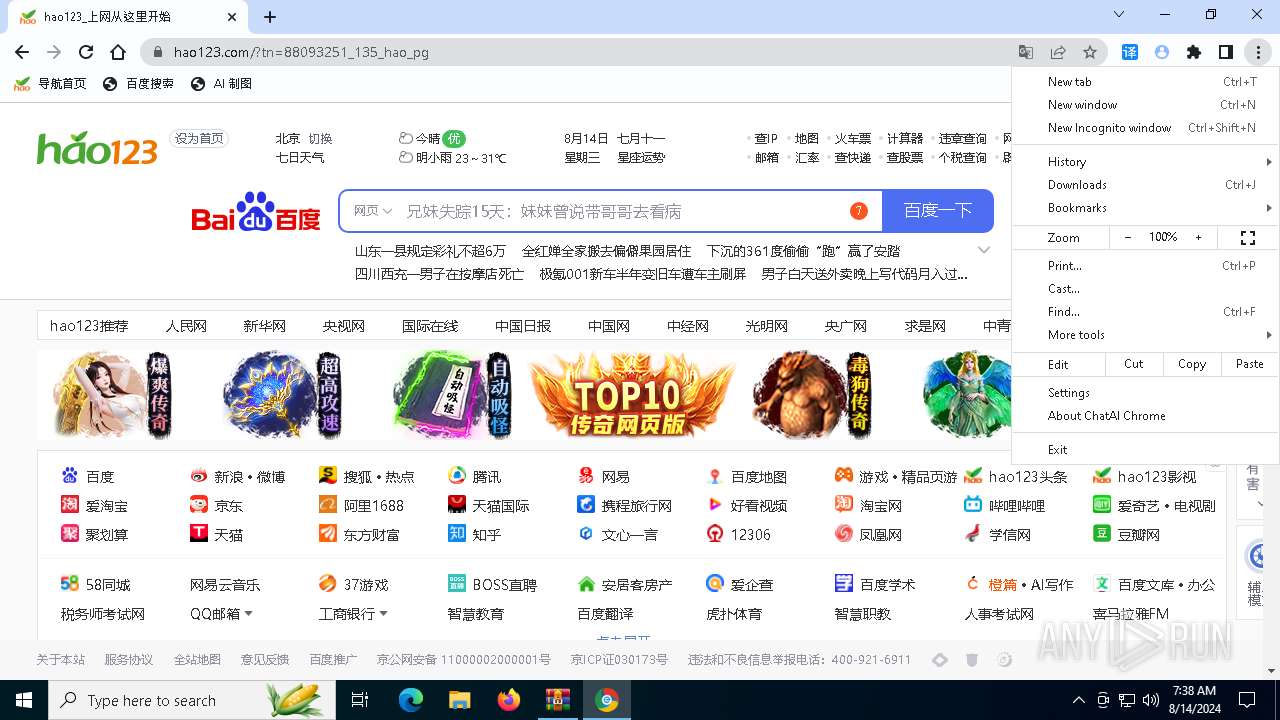The width and height of the screenshot is (1280, 720).
Task: Click the Paste button in Edit row
Action: coord(1249,364)
